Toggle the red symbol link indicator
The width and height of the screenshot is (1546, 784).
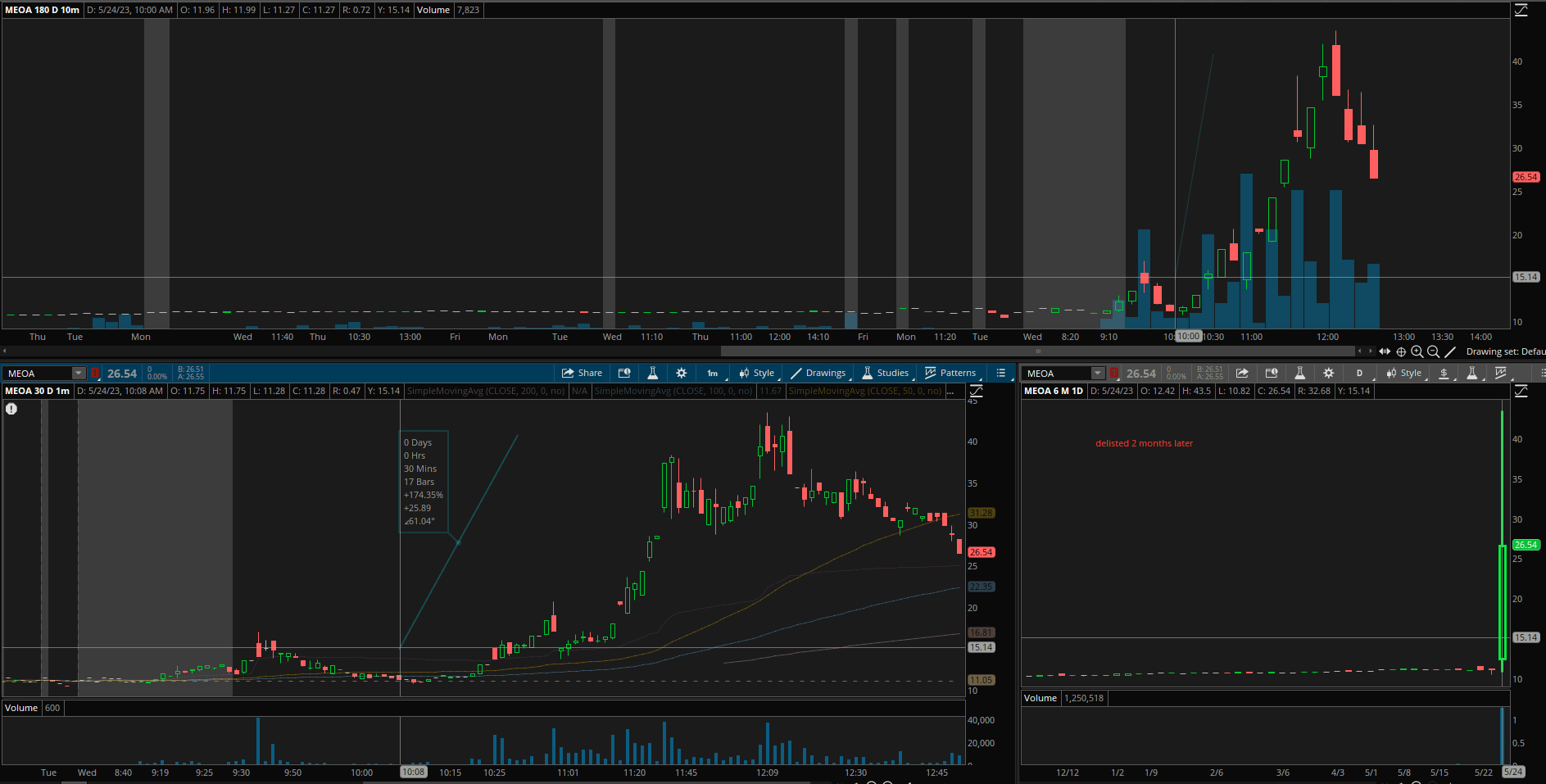pos(95,374)
